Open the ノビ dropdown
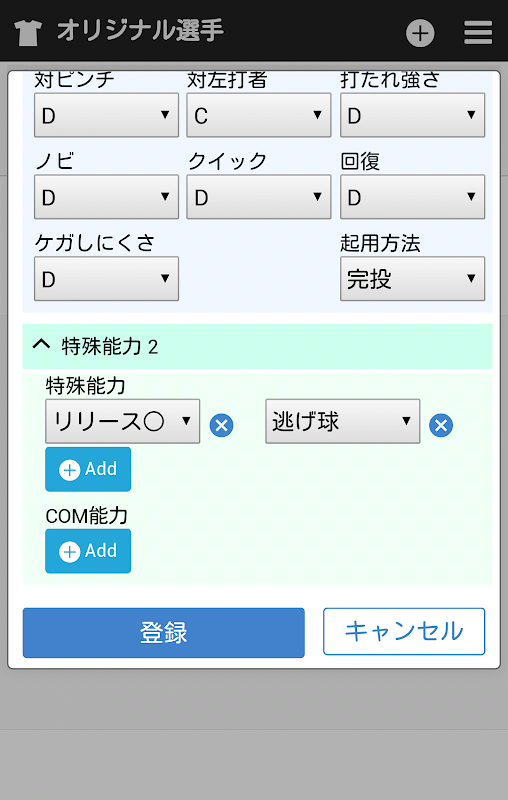Viewport: 508px width, 800px height. point(106,197)
